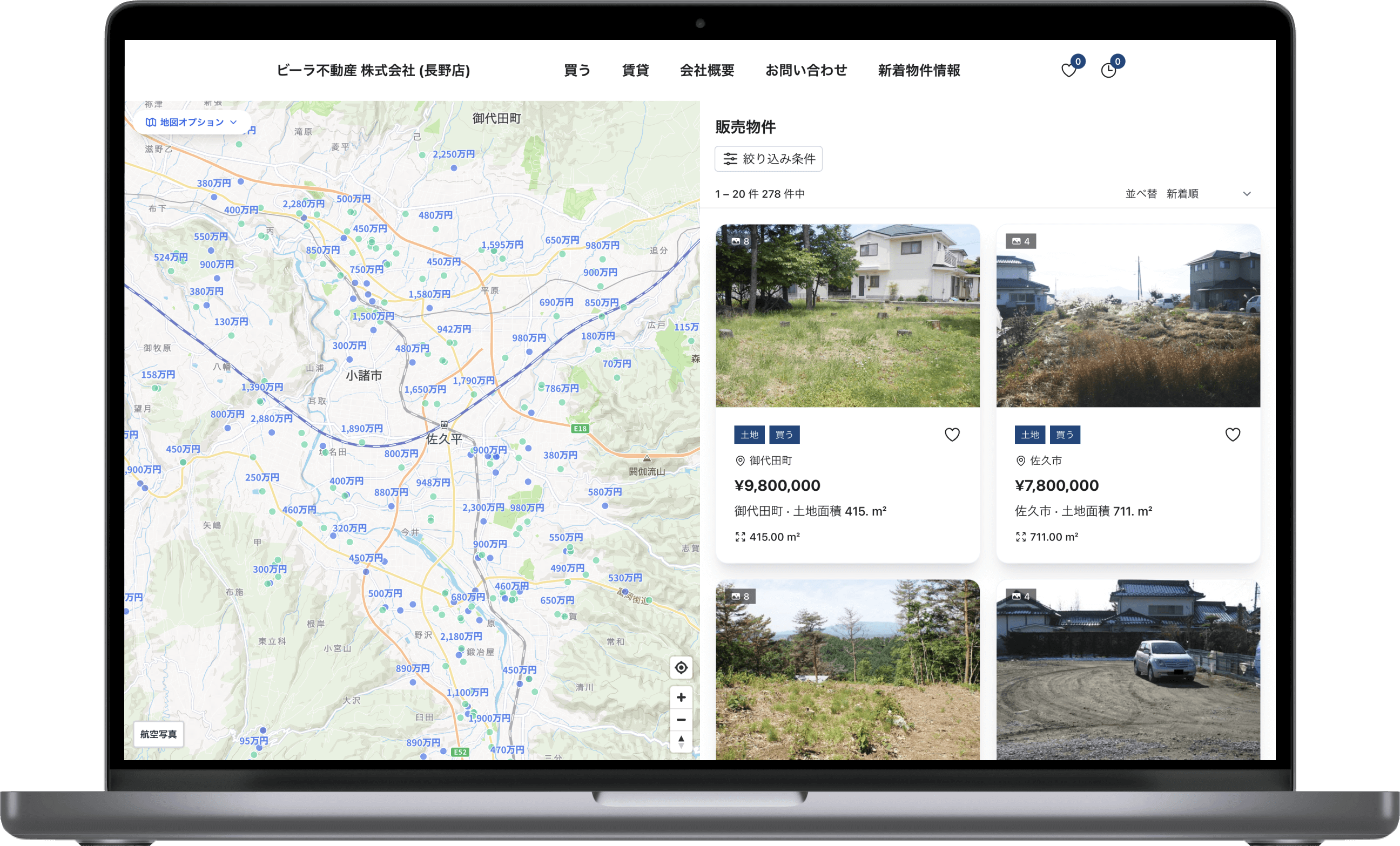Open 佐久市 overgrown lot photo
1400x846 pixels.
tap(1128, 316)
